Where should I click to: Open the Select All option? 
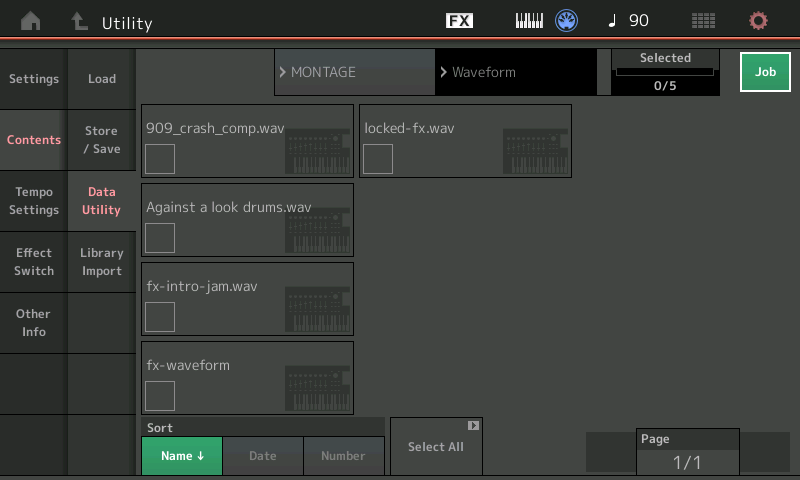(x=436, y=447)
